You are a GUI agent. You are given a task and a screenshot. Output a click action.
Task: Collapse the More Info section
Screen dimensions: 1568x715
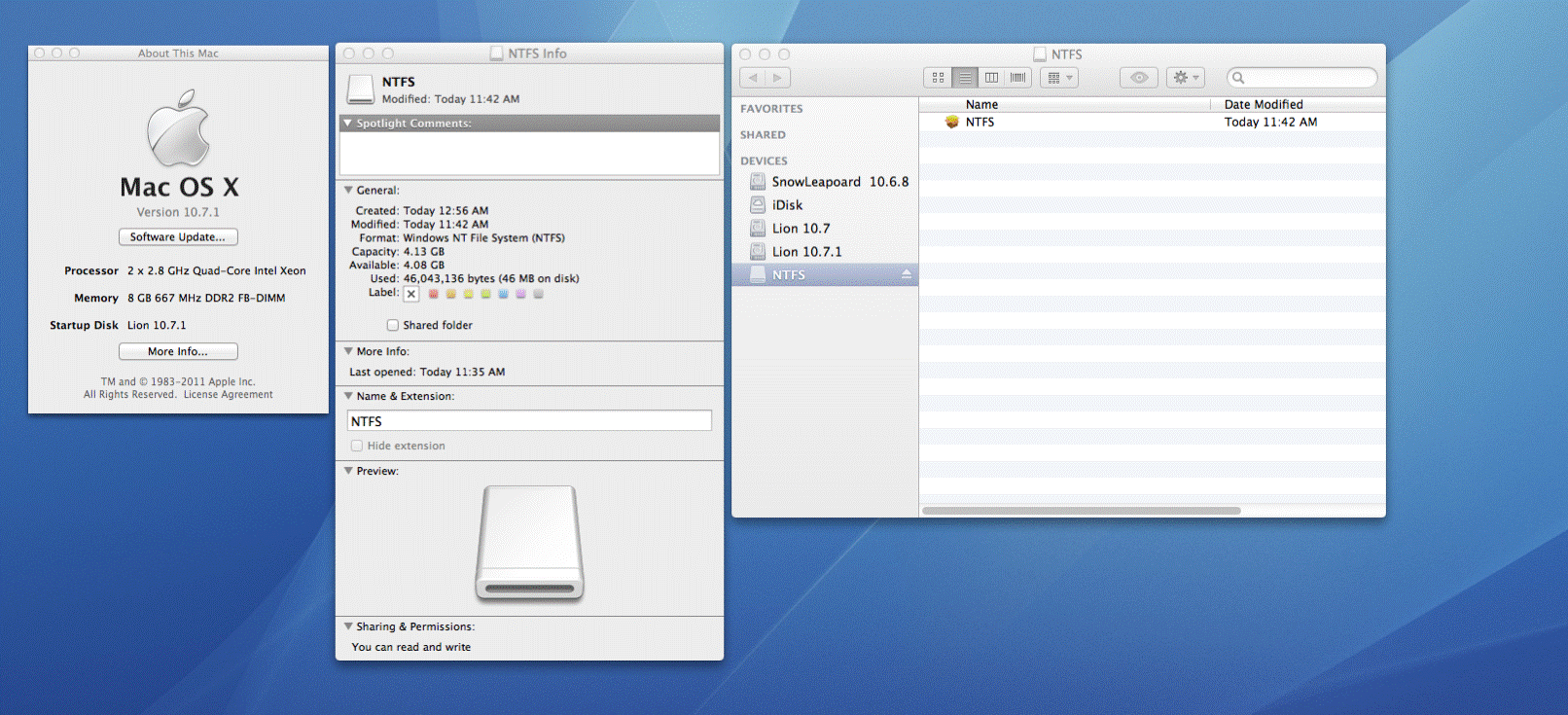click(x=348, y=351)
